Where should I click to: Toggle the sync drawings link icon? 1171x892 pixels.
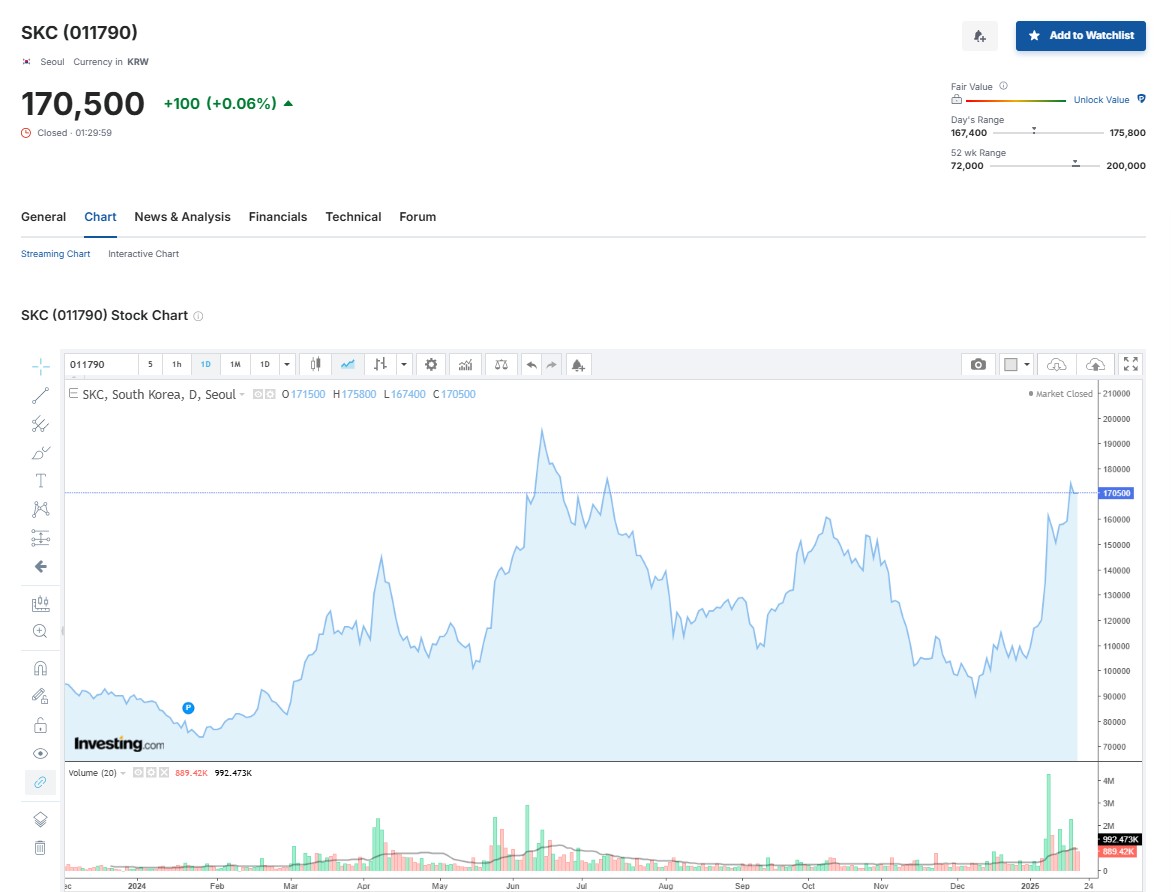(x=40, y=782)
